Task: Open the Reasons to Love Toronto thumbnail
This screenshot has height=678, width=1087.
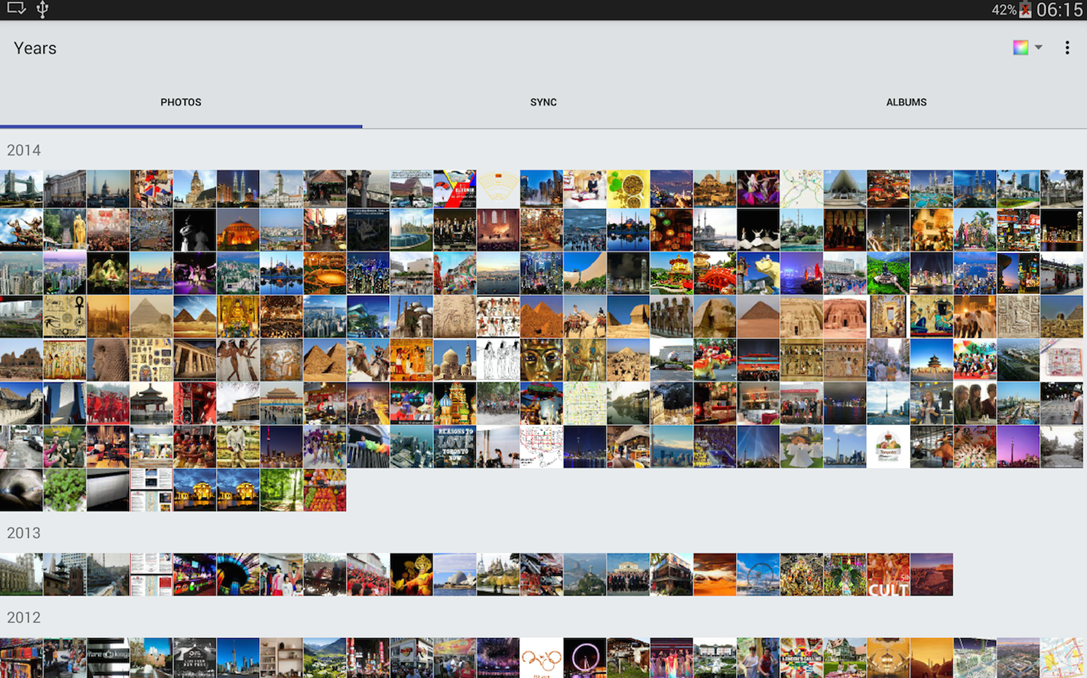Action: point(455,447)
